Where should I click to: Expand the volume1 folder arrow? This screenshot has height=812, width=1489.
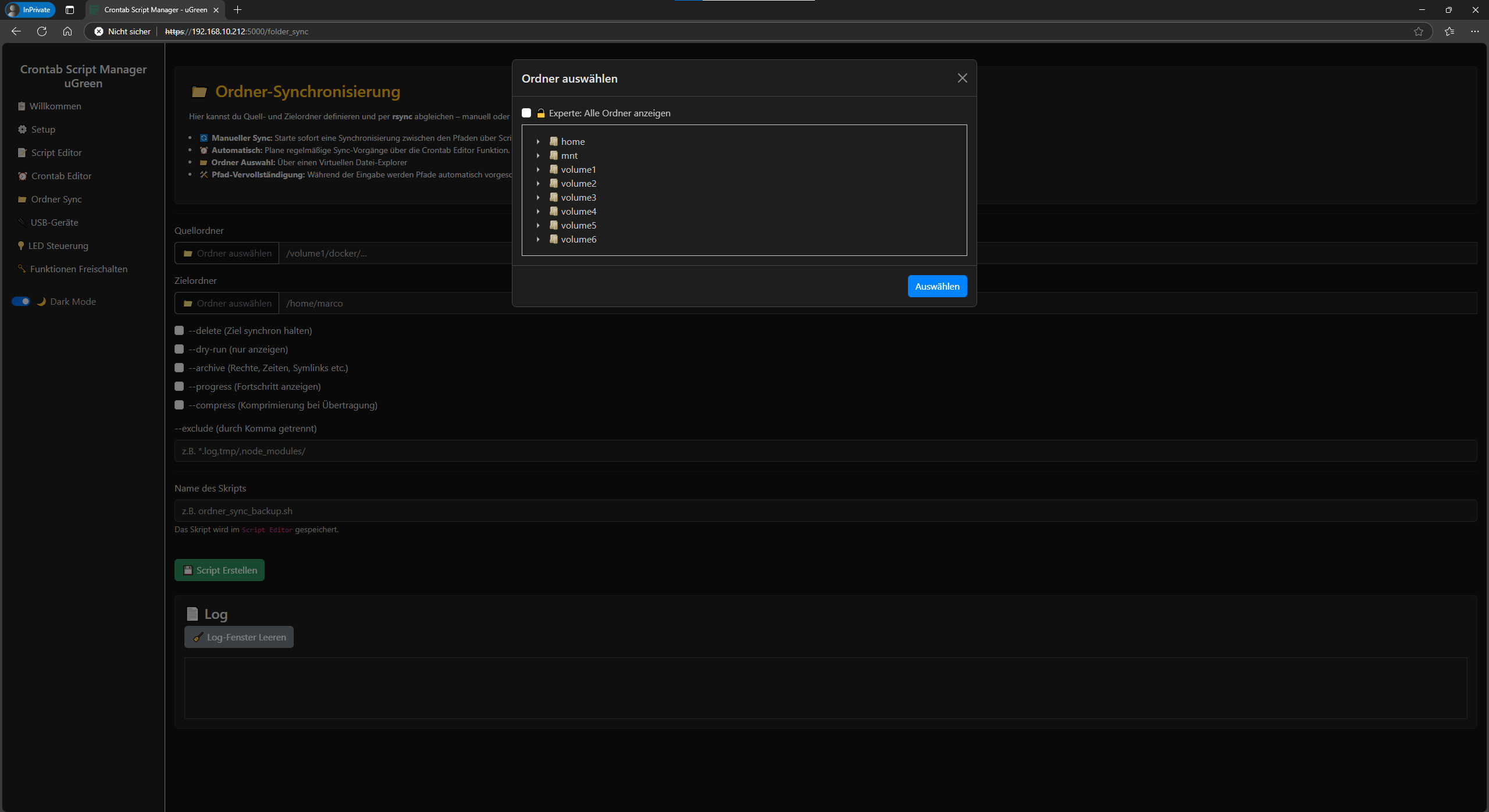pyautogui.click(x=538, y=169)
